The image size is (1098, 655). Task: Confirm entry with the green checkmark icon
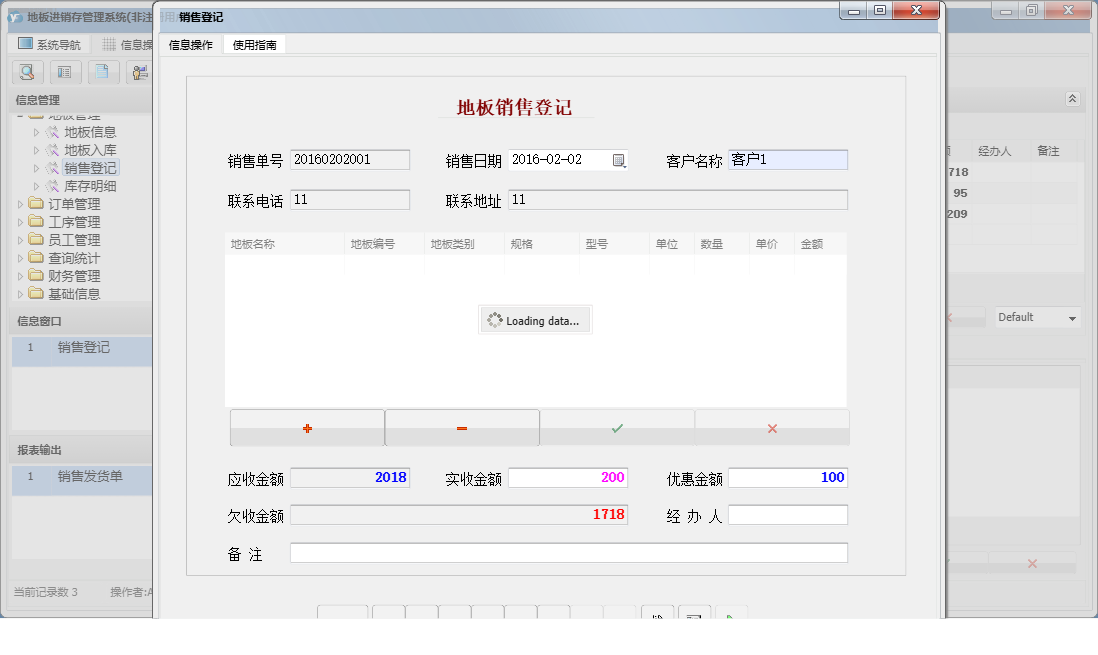[616, 427]
